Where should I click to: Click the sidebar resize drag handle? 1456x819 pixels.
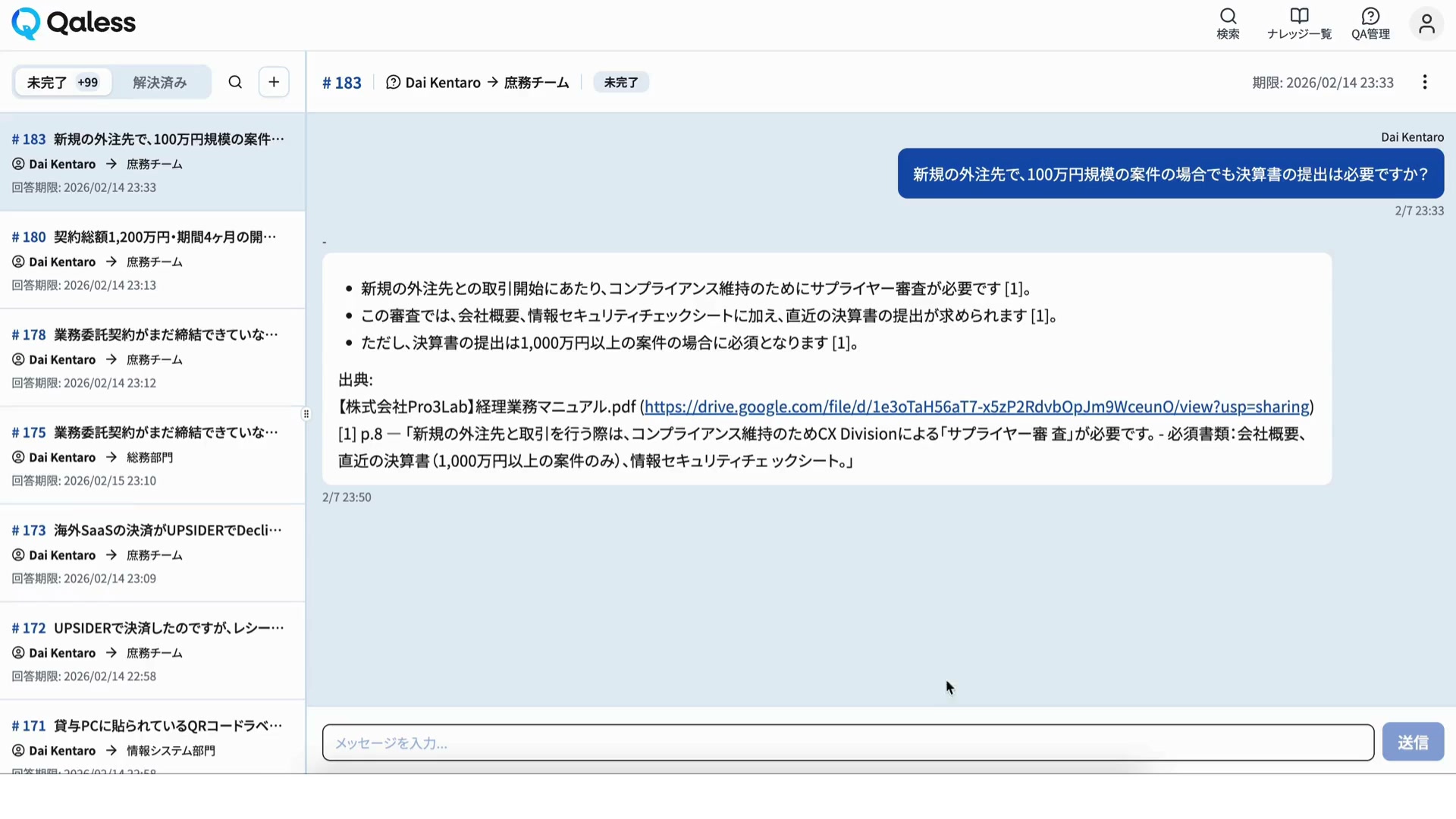click(x=306, y=414)
